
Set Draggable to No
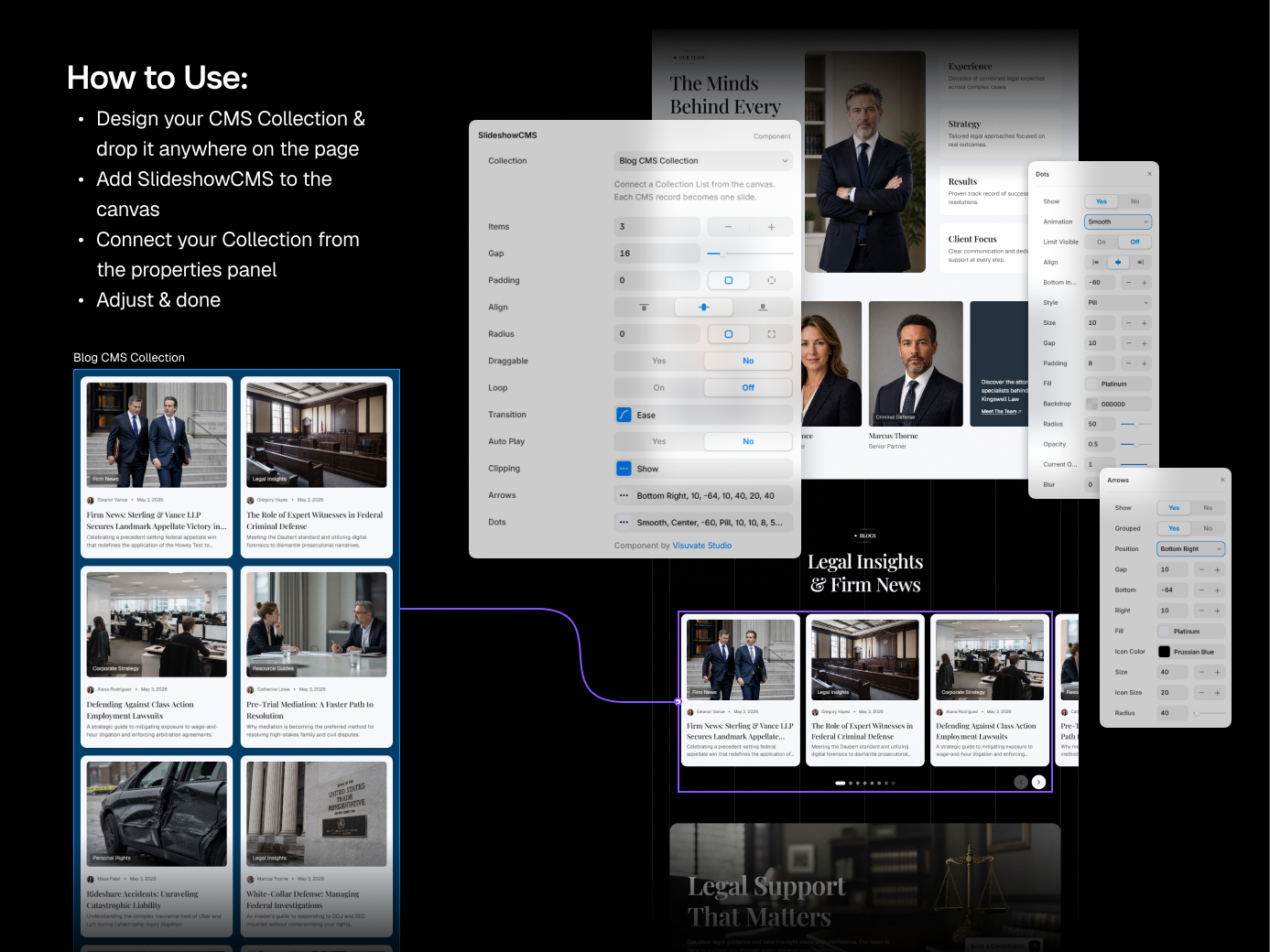point(748,362)
